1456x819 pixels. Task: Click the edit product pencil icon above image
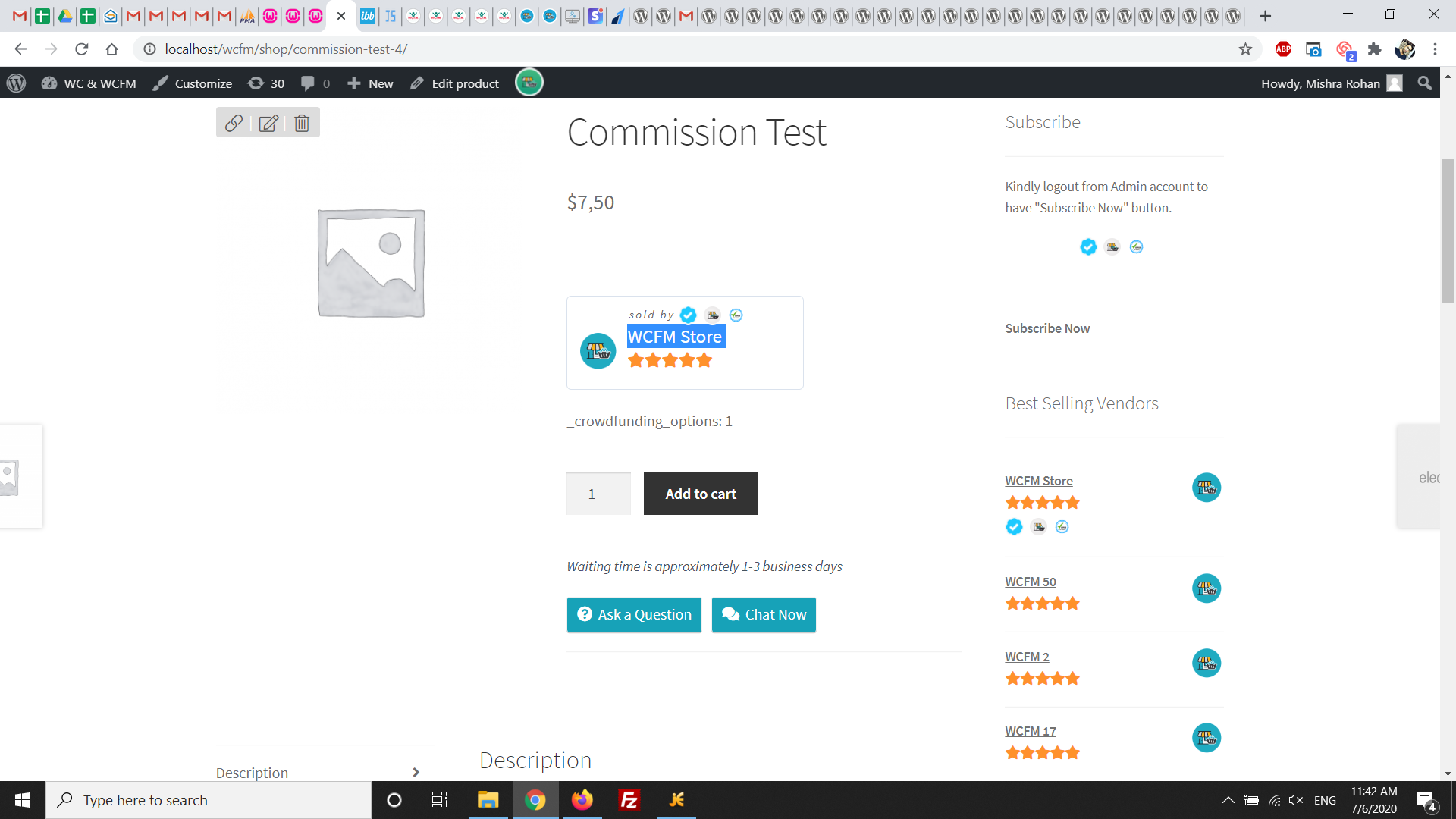point(268,123)
